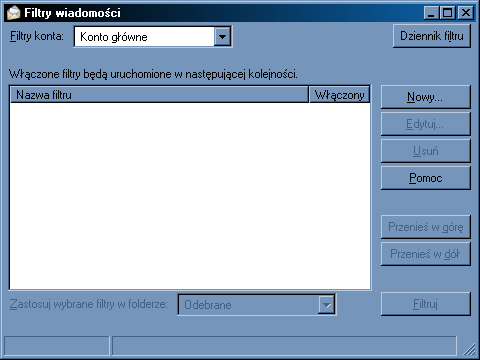This screenshot has height=360, width=480.
Task: Sort by Nazwa filtru column header
Action: [x=159, y=95]
